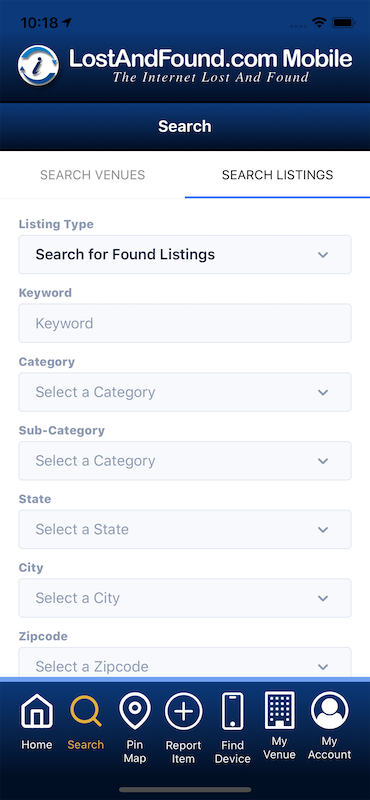The image size is (370, 800).
Task: Open the Listing Type dropdown
Action: (185, 254)
